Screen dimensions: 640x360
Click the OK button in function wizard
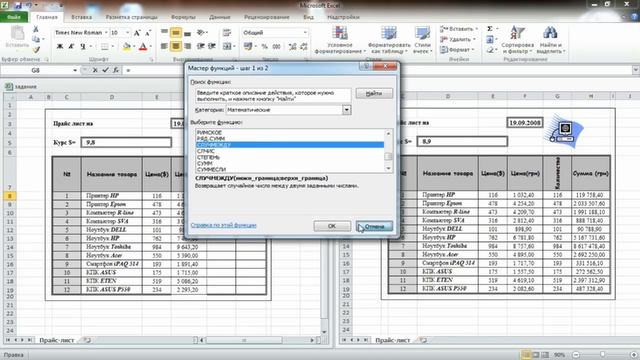pyautogui.click(x=332, y=226)
